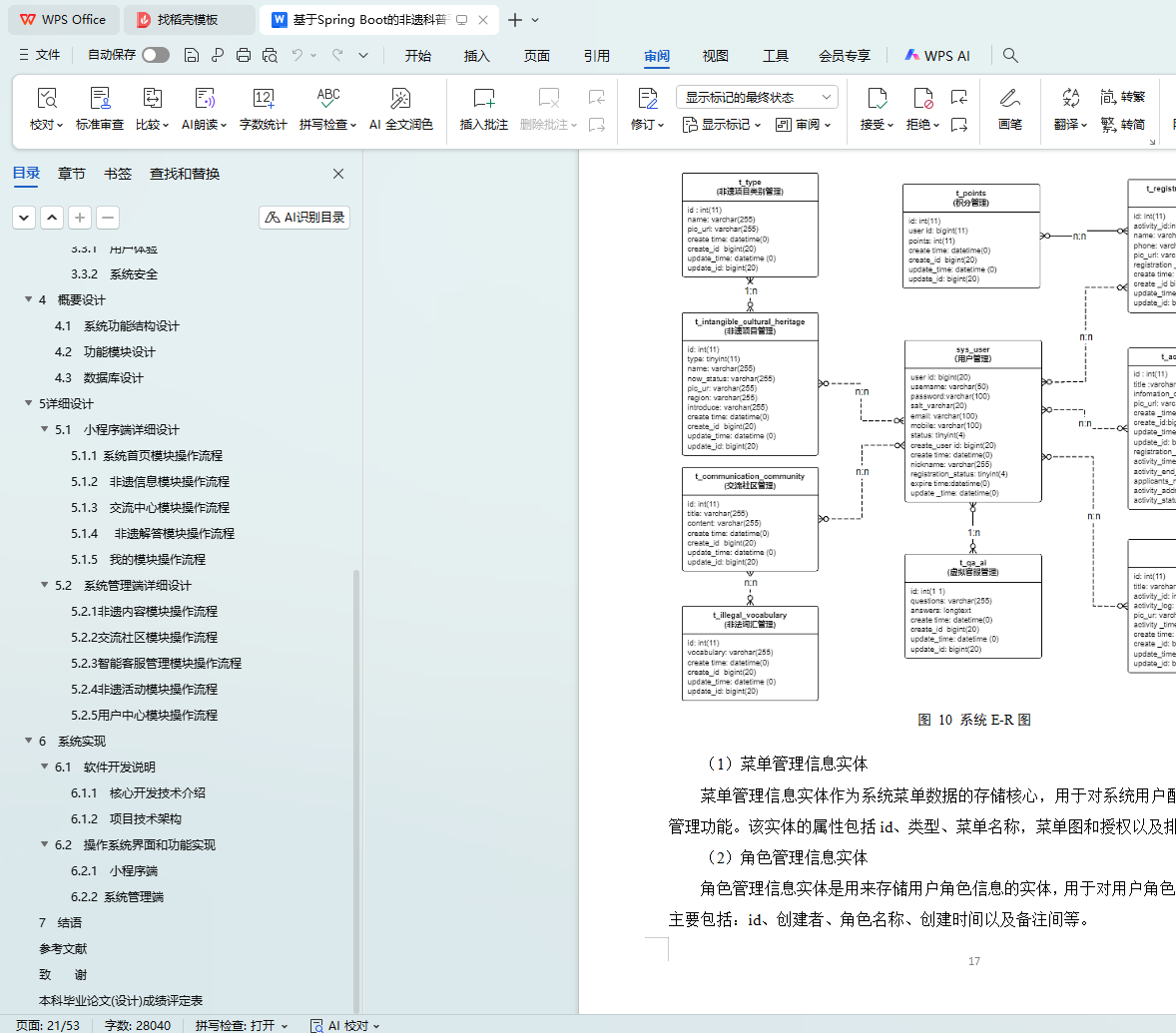This screenshot has width=1176, height=1033.
Task: Click the AI识别目录 button
Action: 304,218
